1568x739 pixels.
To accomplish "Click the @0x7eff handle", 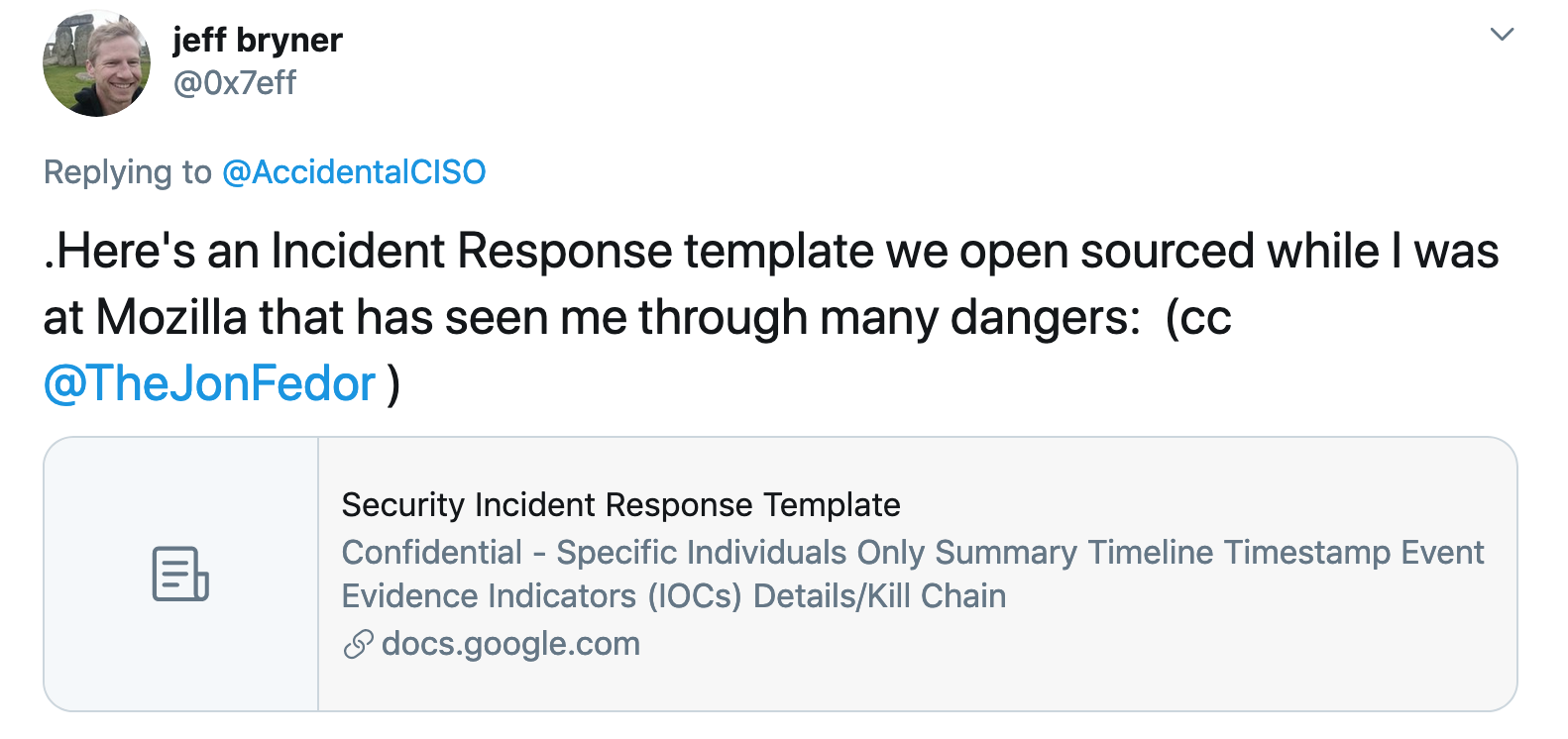I will (234, 83).
